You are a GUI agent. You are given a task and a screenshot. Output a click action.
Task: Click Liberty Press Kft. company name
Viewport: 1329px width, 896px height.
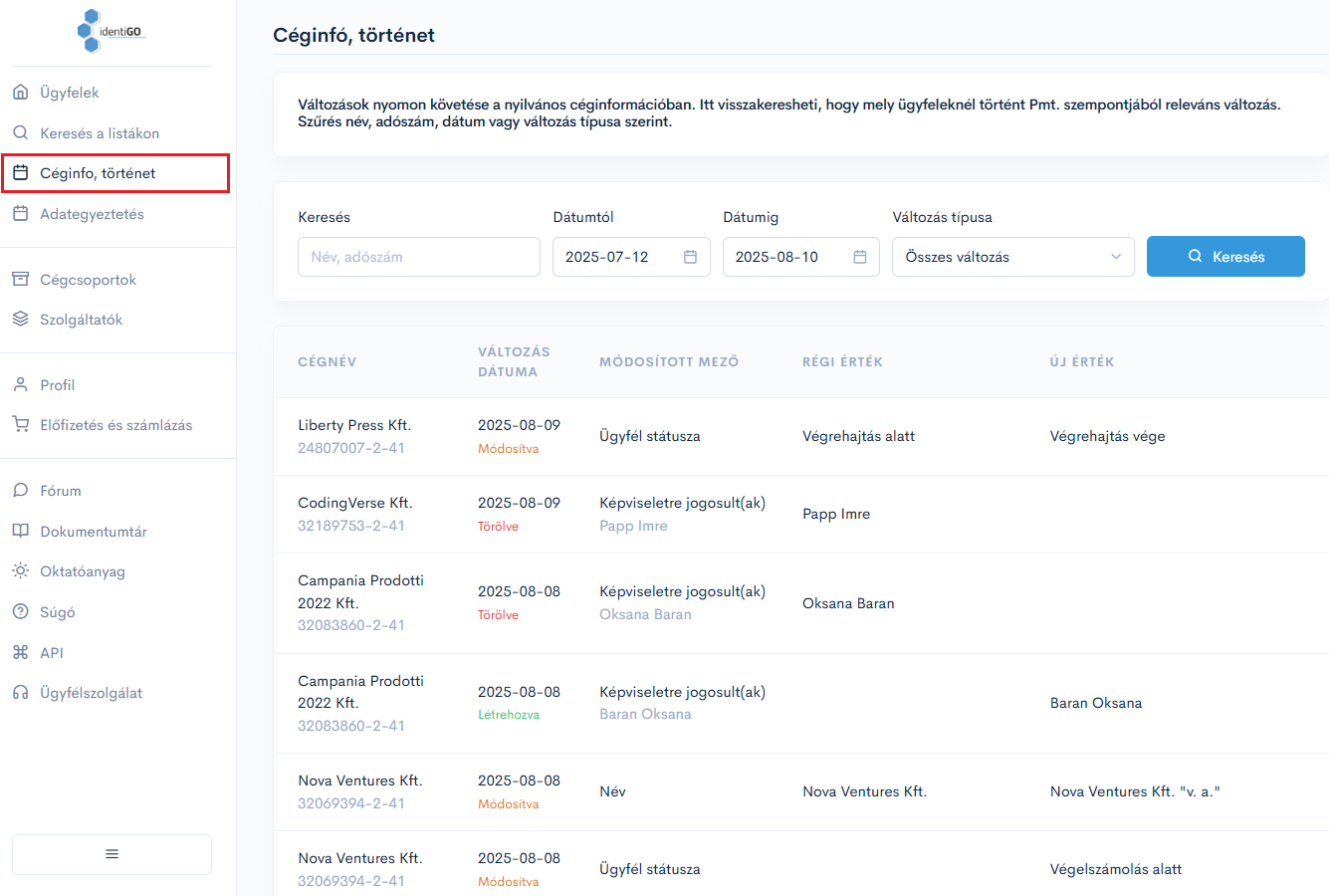(x=354, y=425)
